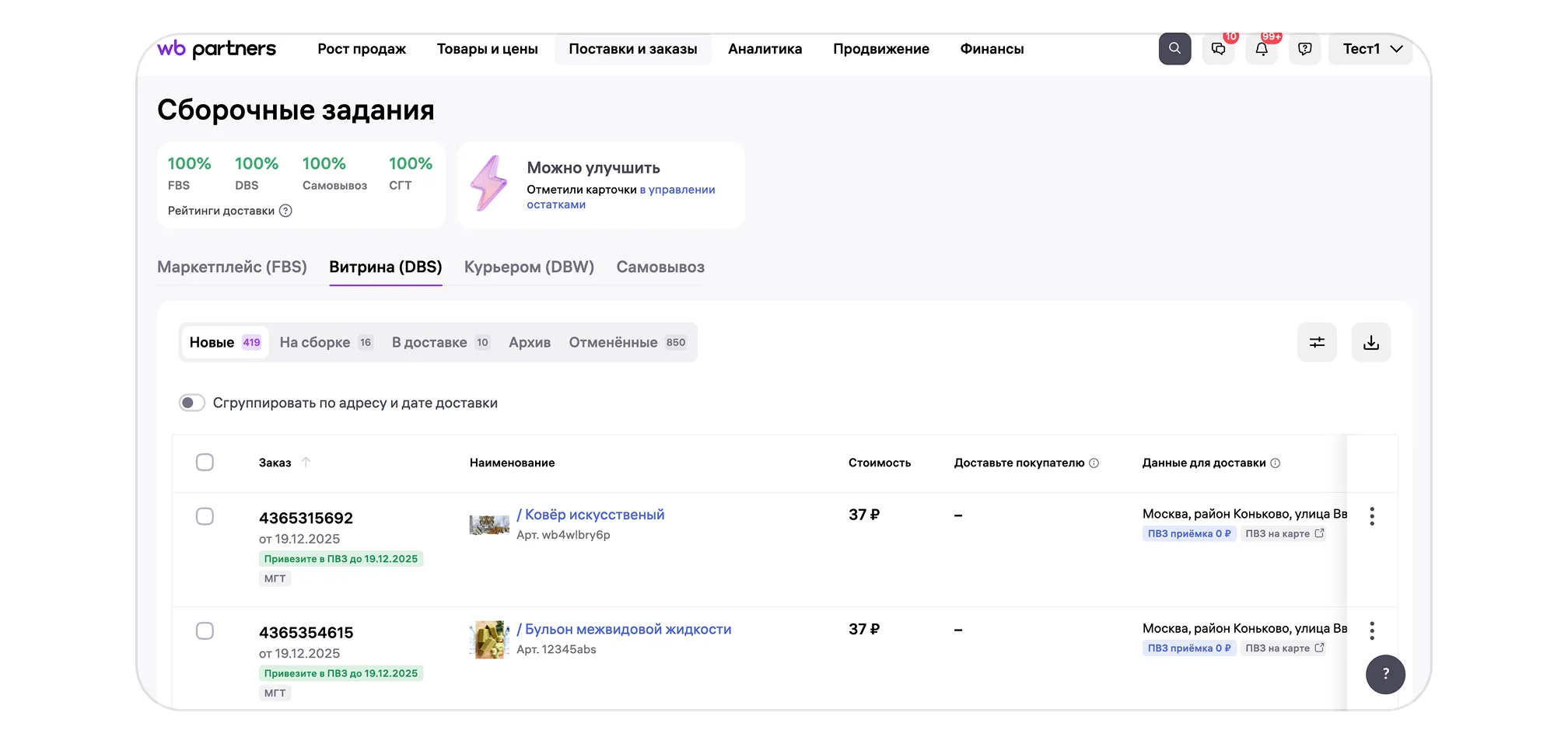Click the search icon in the header
This screenshot has width=1568, height=744.
pyautogui.click(x=1174, y=49)
